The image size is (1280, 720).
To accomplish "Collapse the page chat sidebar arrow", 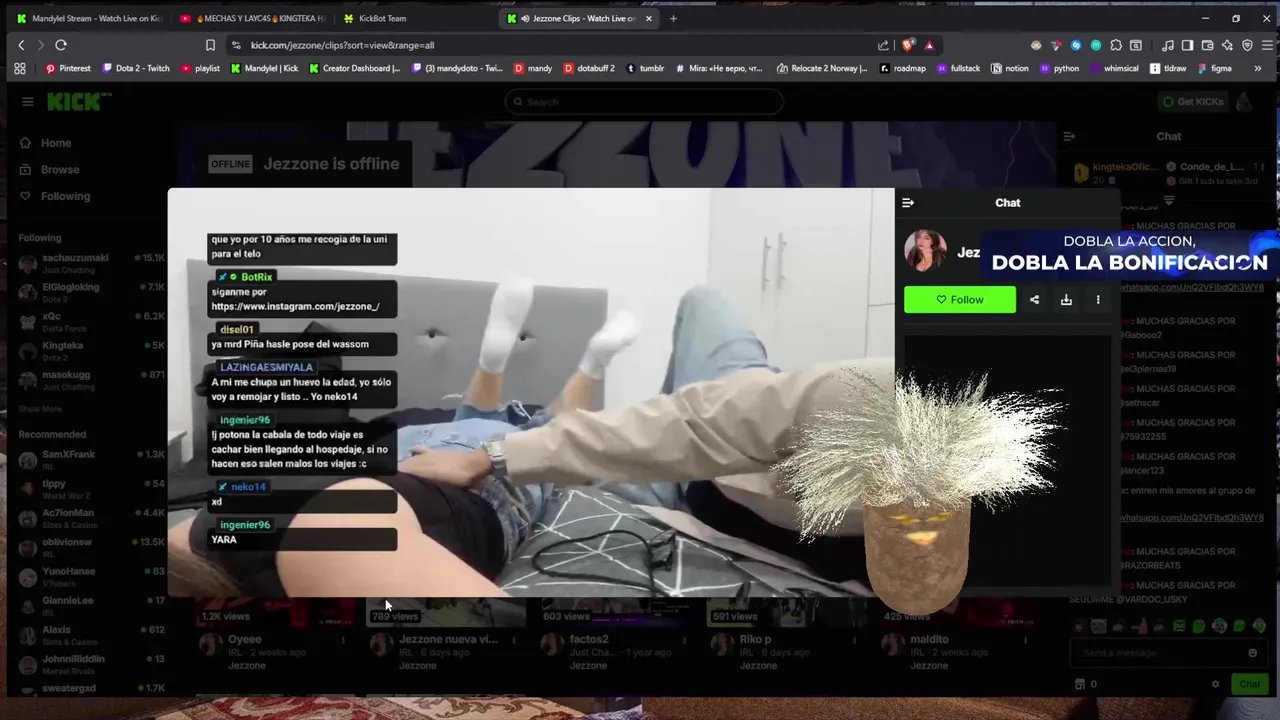I will coord(1069,136).
